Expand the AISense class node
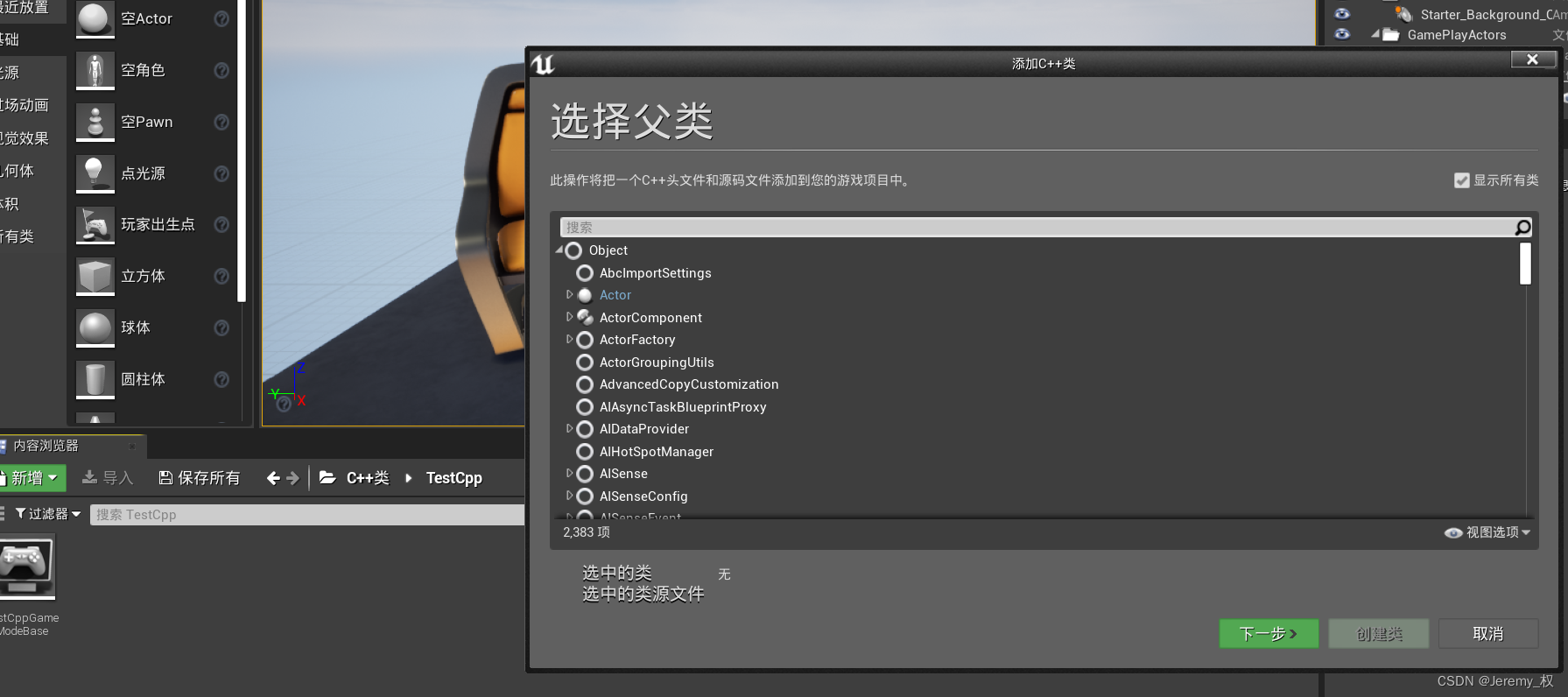The image size is (1568, 697). click(570, 474)
